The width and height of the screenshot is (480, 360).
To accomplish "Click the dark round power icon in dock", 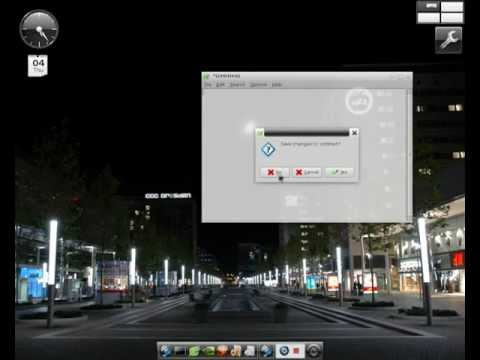I will tap(313, 351).
